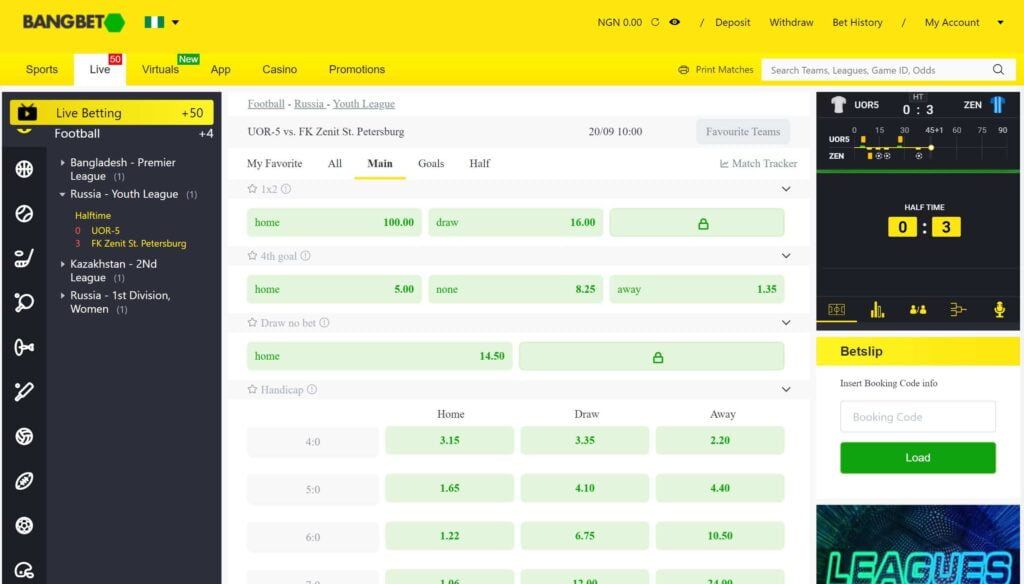Collapse the 4th goal market section
Viewport: 1024px width, 584px height.
click(x=786, y=256)
